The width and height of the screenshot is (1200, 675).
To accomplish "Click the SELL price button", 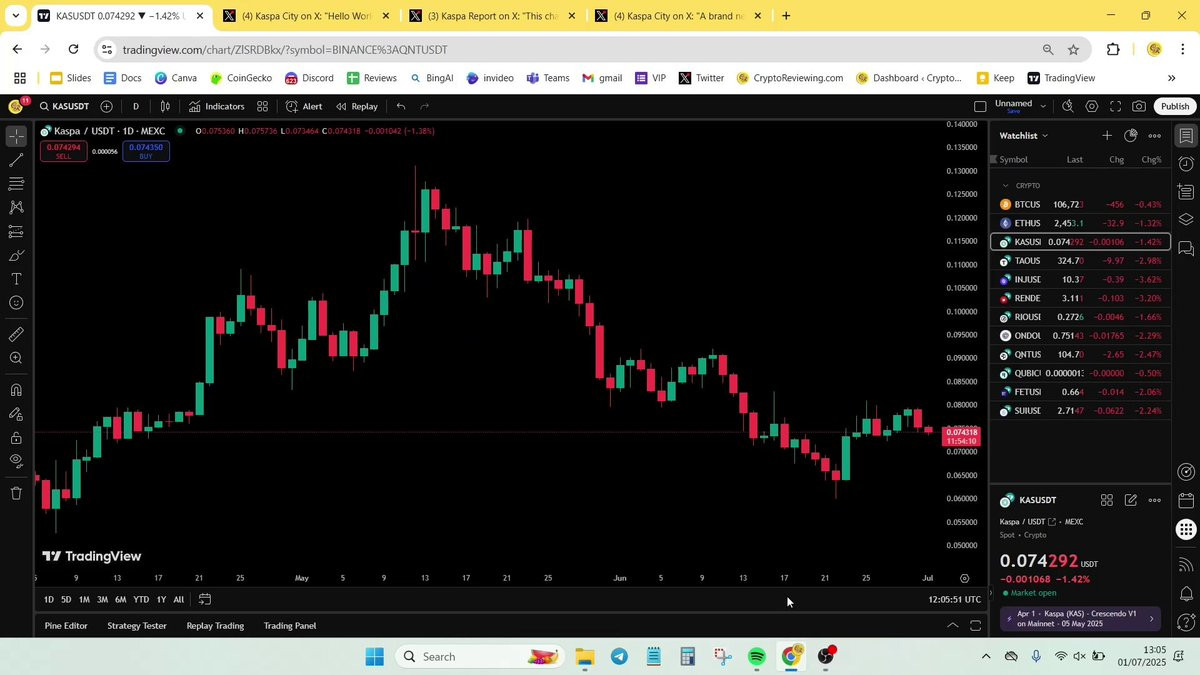I will click(63, 151).
